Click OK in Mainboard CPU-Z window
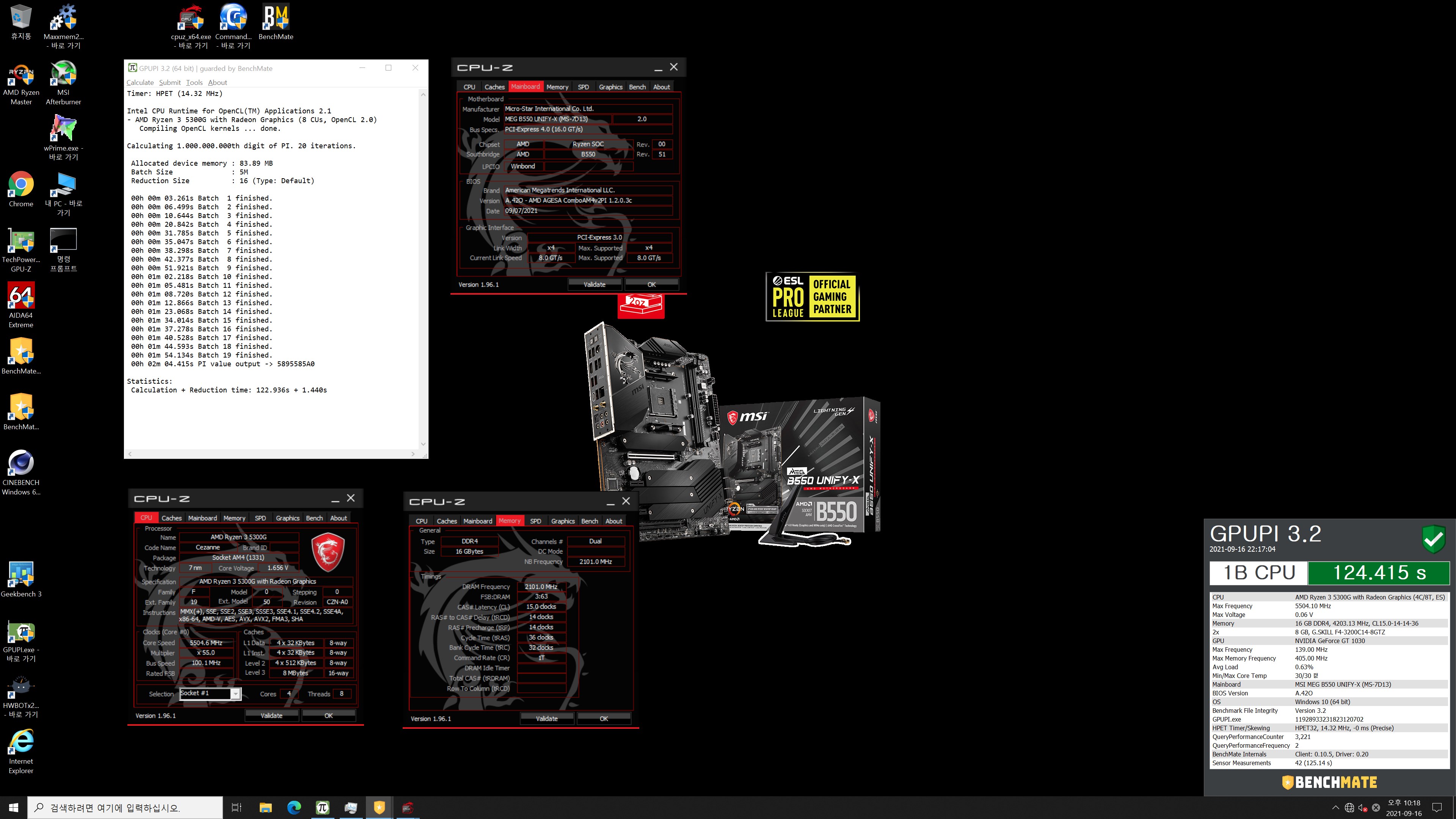 [x=652, y=284]
